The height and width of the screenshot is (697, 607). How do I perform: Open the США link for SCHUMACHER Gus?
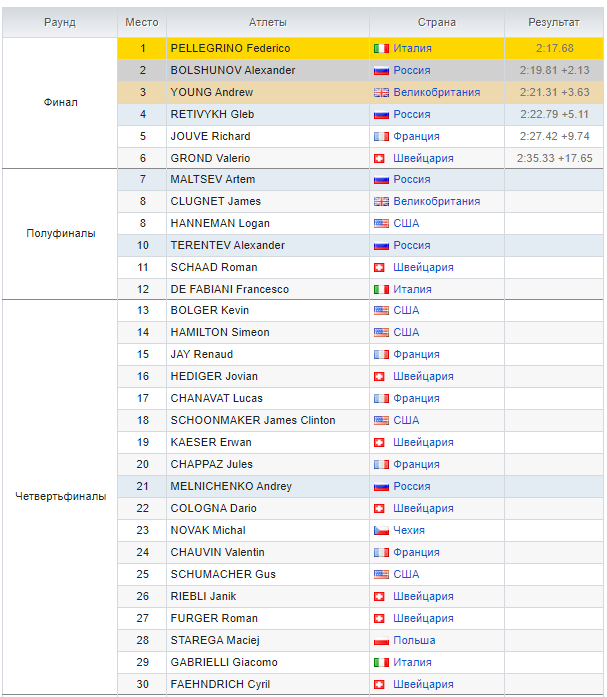point(406,574)
